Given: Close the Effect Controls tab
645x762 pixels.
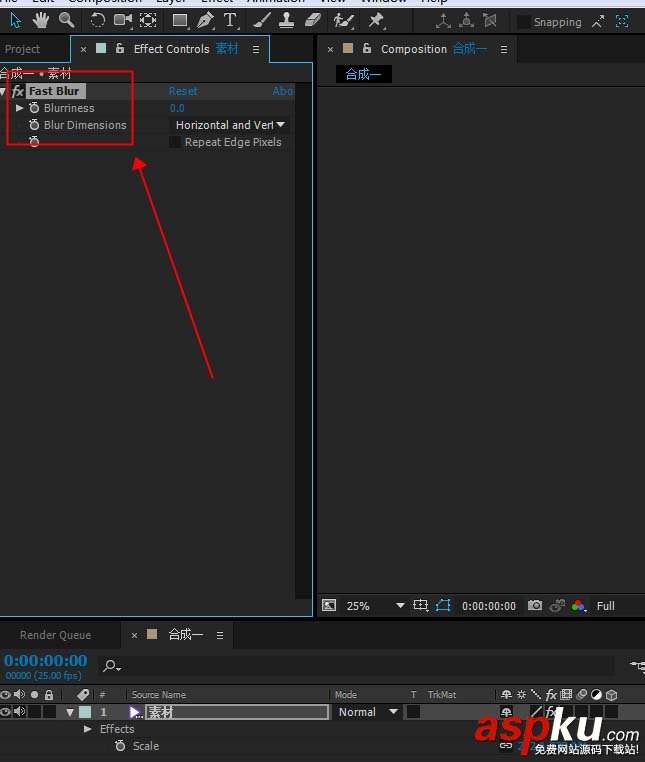Looking at the screenshot, I should (84, 50).
